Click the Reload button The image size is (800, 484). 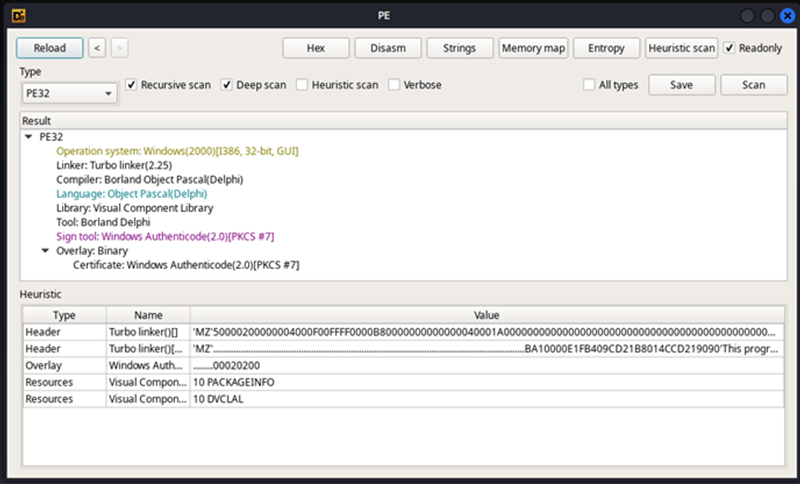tap(49, 48)
